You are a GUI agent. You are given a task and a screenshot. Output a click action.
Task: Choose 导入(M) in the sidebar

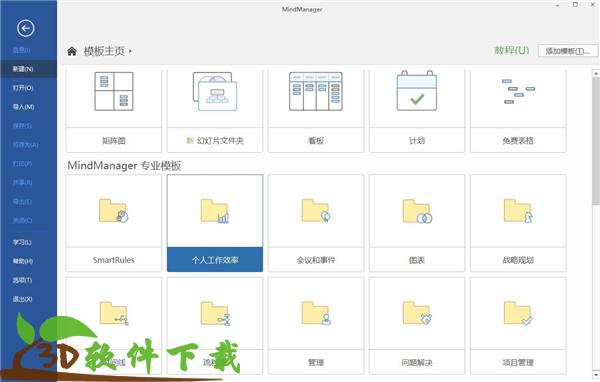23,107
